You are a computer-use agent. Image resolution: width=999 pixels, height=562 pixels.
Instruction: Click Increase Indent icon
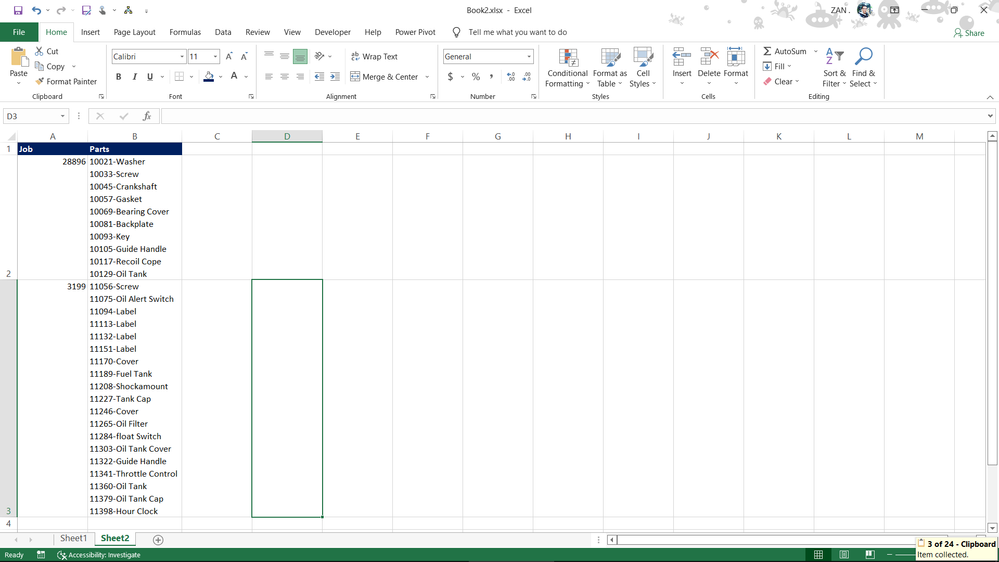[334, 76]
